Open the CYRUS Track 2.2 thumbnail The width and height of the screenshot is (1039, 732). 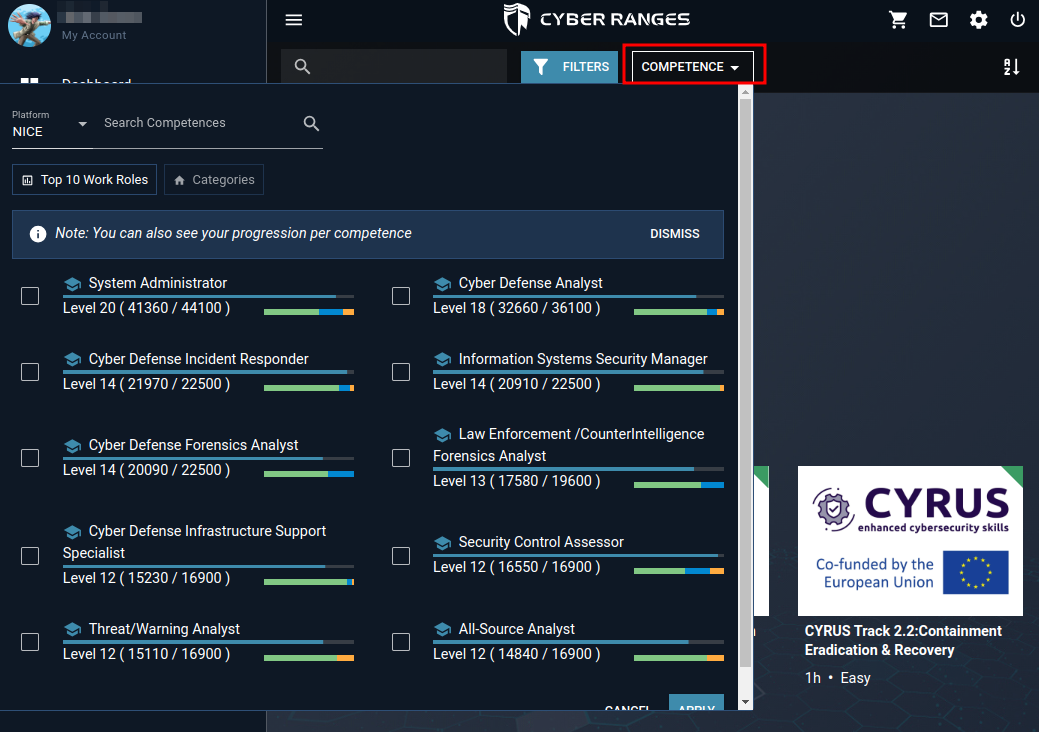click(x=909, y=540)
